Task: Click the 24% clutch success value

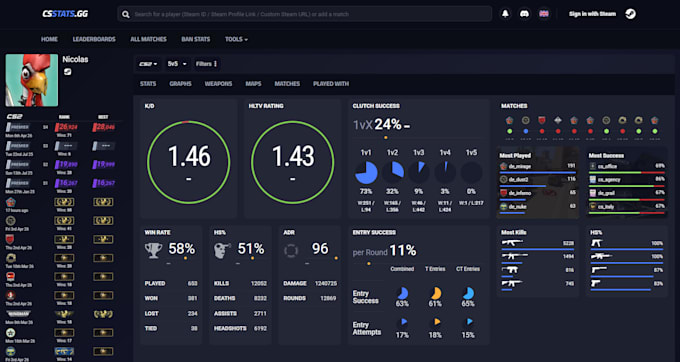Action: (x=388, y=124)
